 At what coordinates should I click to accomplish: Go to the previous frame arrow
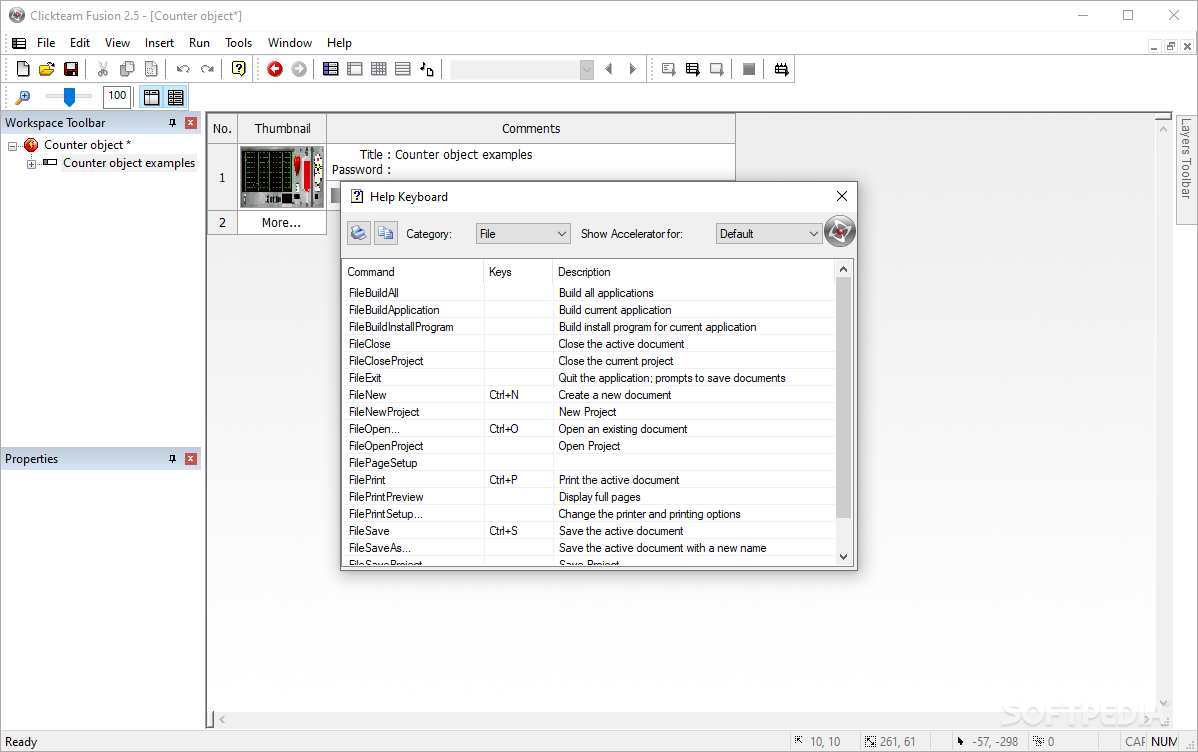(x=609, y=70)
